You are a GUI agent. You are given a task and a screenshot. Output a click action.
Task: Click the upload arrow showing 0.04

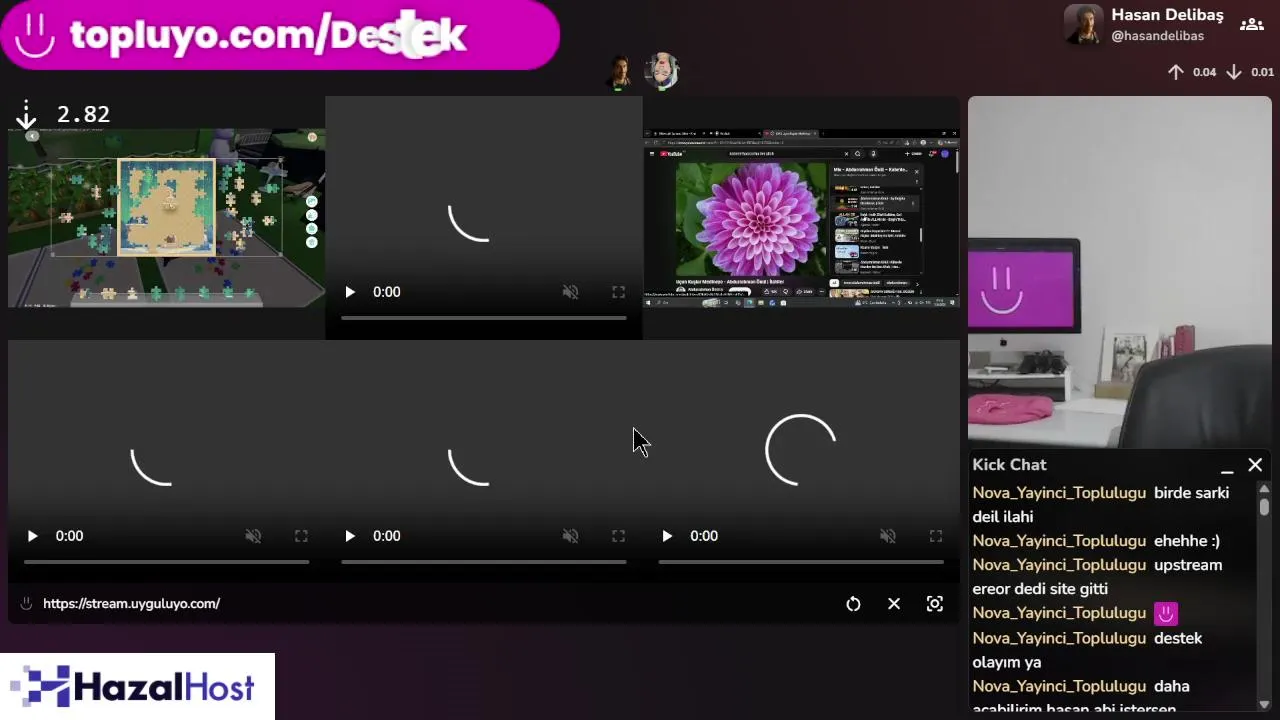[1176, 72]
